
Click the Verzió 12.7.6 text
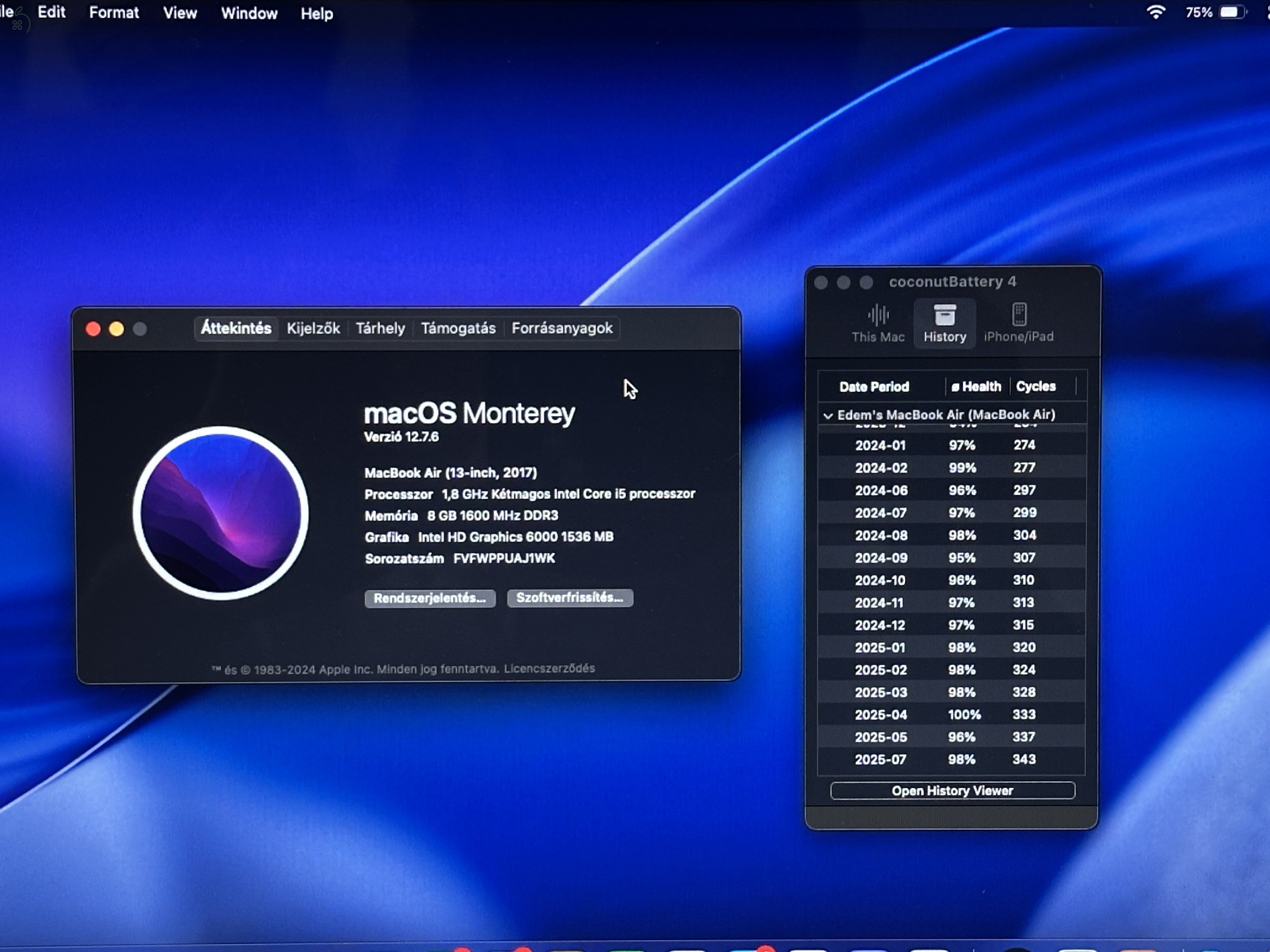[401, 437]
